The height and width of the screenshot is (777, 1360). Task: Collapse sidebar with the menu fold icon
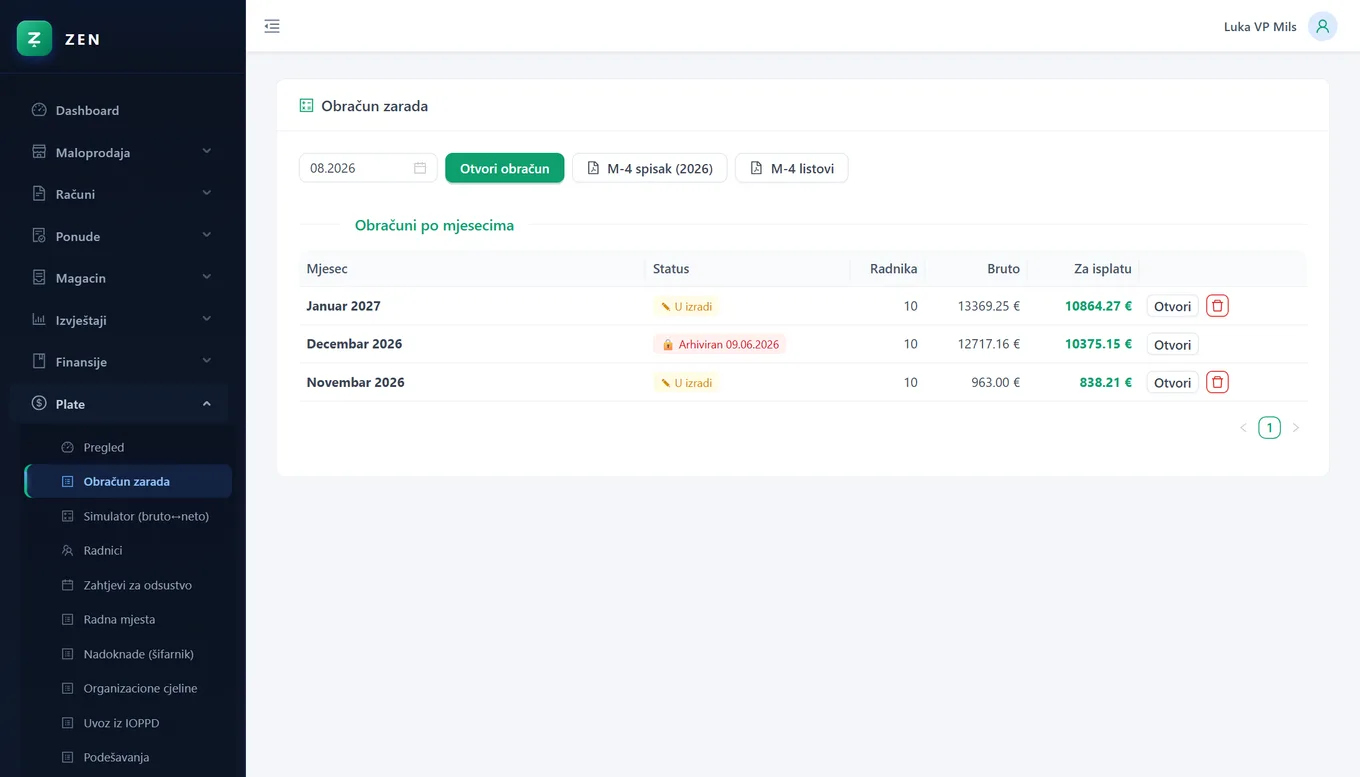(x=272, y=26)
